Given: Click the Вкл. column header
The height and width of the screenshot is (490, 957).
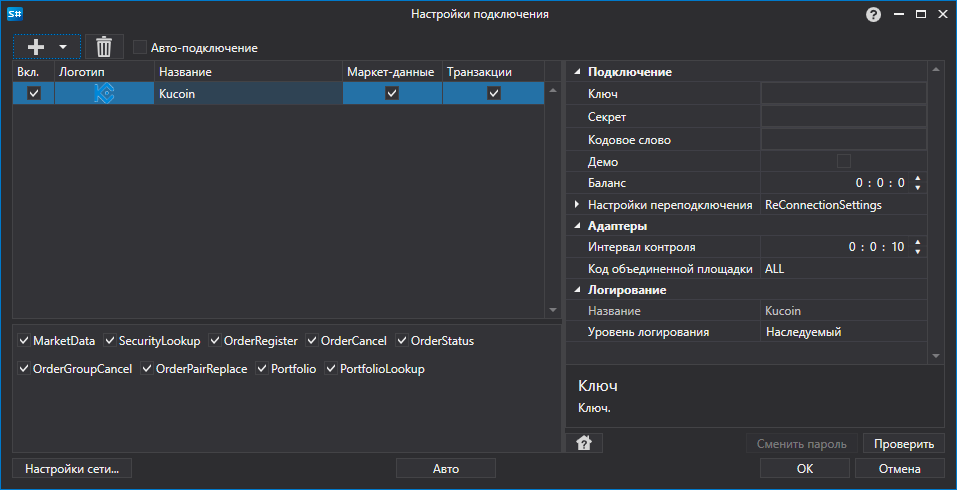Looking at the screenshot, I should tap(34, 71).
